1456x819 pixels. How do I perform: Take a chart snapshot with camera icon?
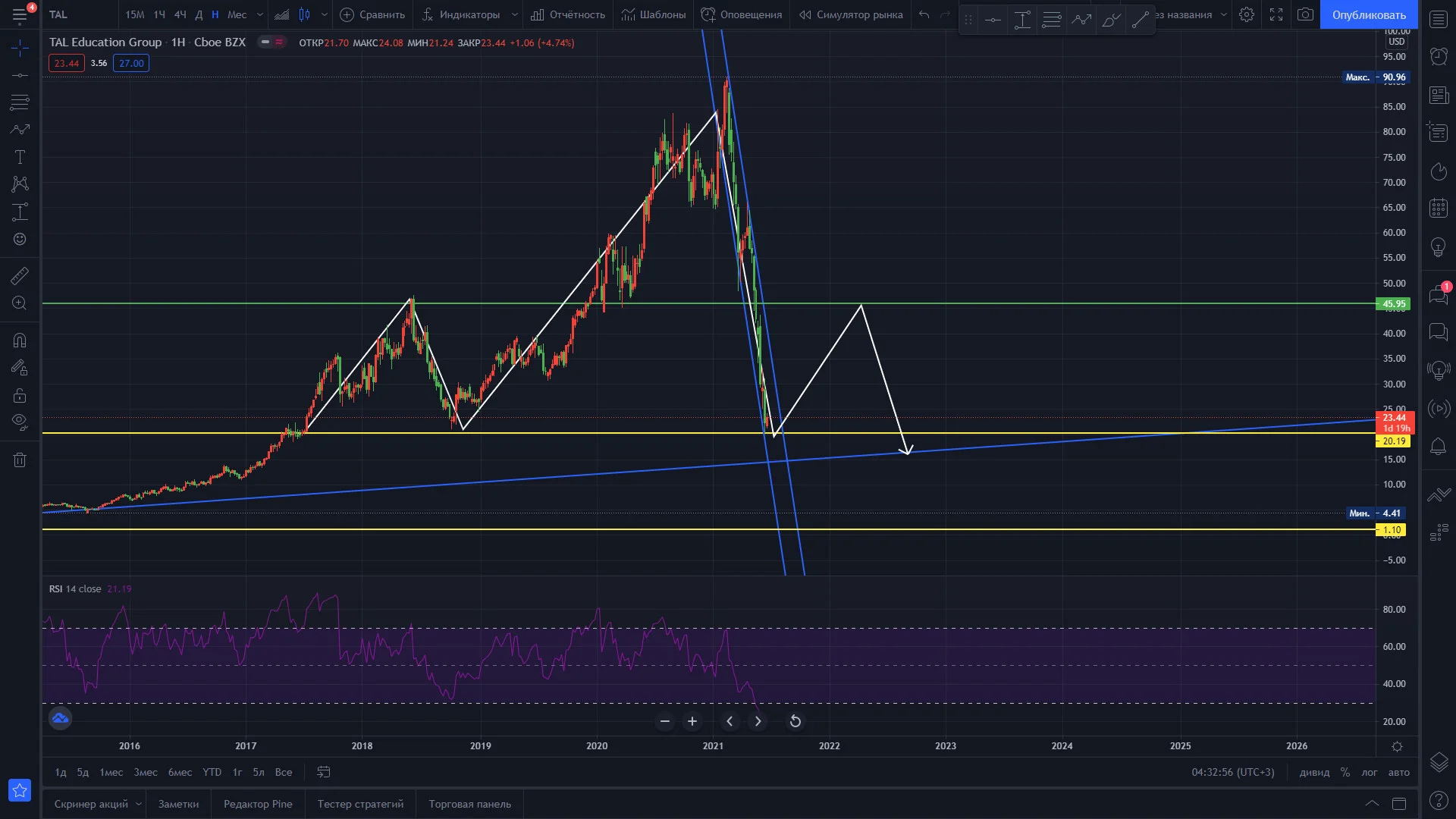click(x=1305, y=14)
